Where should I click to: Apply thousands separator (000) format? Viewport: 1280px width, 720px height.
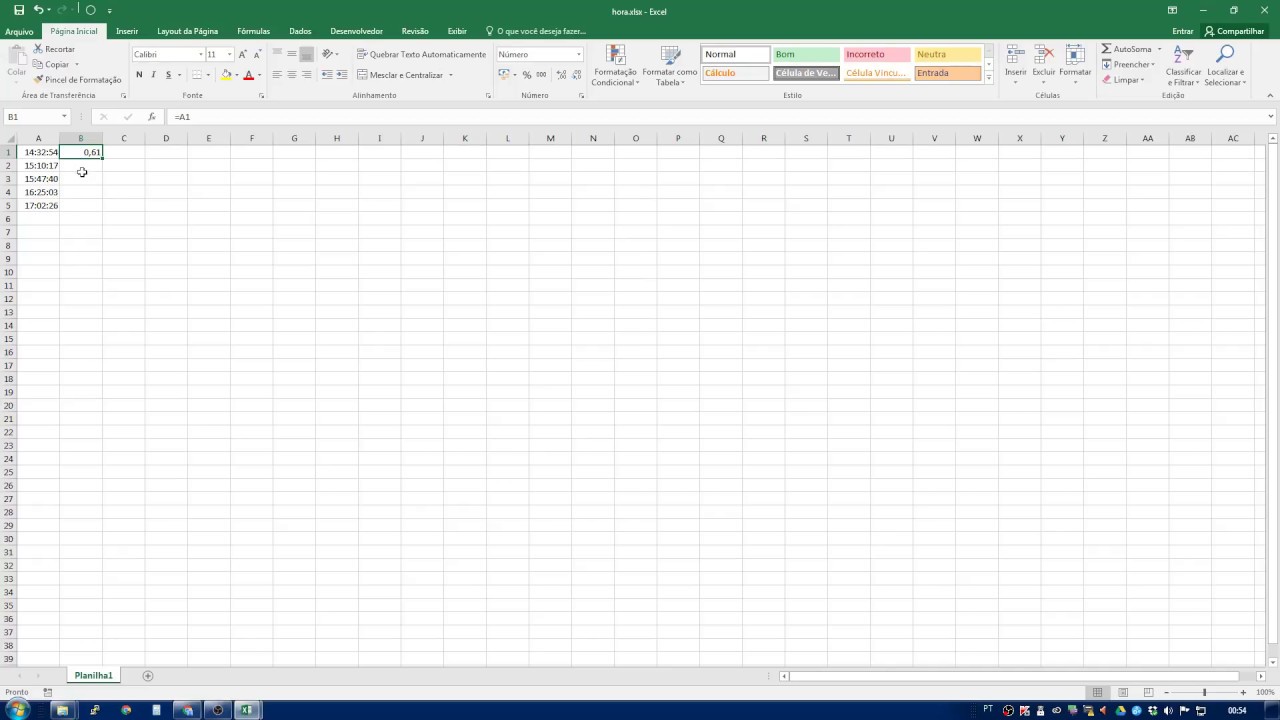point(541,75)
